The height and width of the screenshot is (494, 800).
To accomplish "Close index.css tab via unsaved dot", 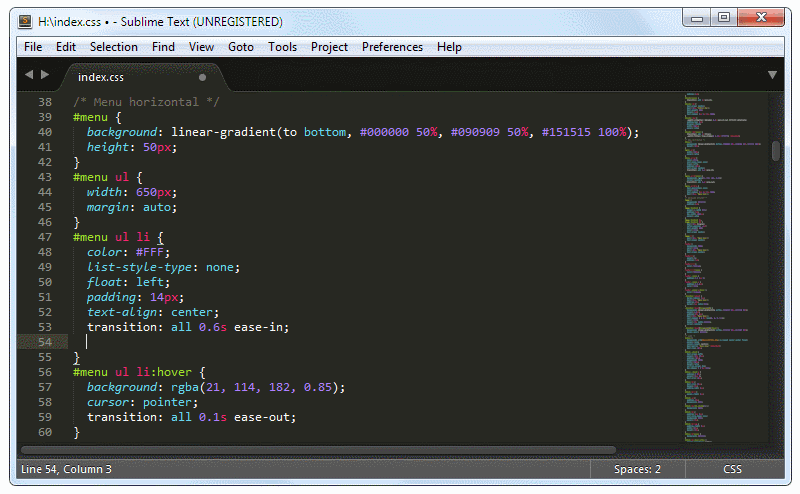I will point(203,78).
